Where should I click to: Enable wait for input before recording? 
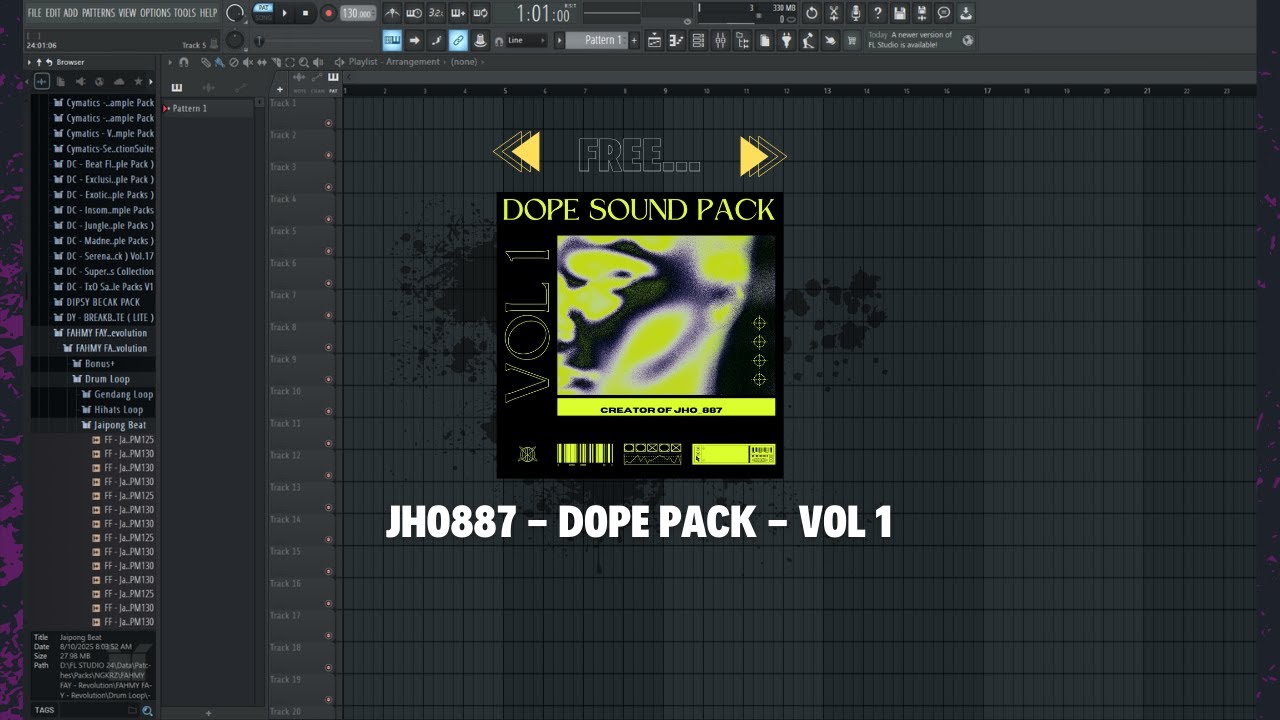click(x=414, y=13)
